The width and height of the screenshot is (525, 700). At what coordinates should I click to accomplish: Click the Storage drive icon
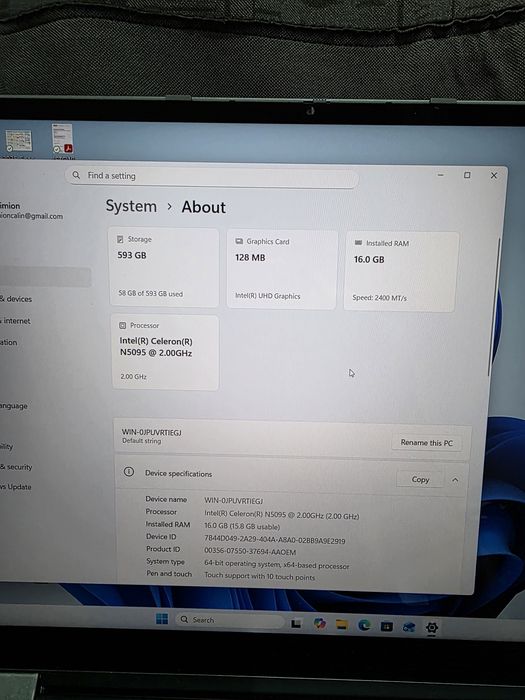[120, 239]
